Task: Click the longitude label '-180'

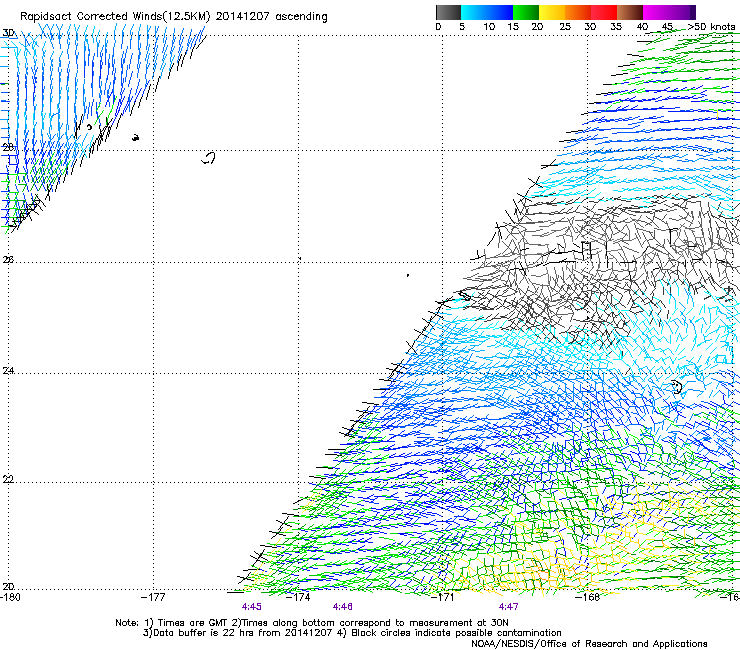Action: click(x=10, y=597)
